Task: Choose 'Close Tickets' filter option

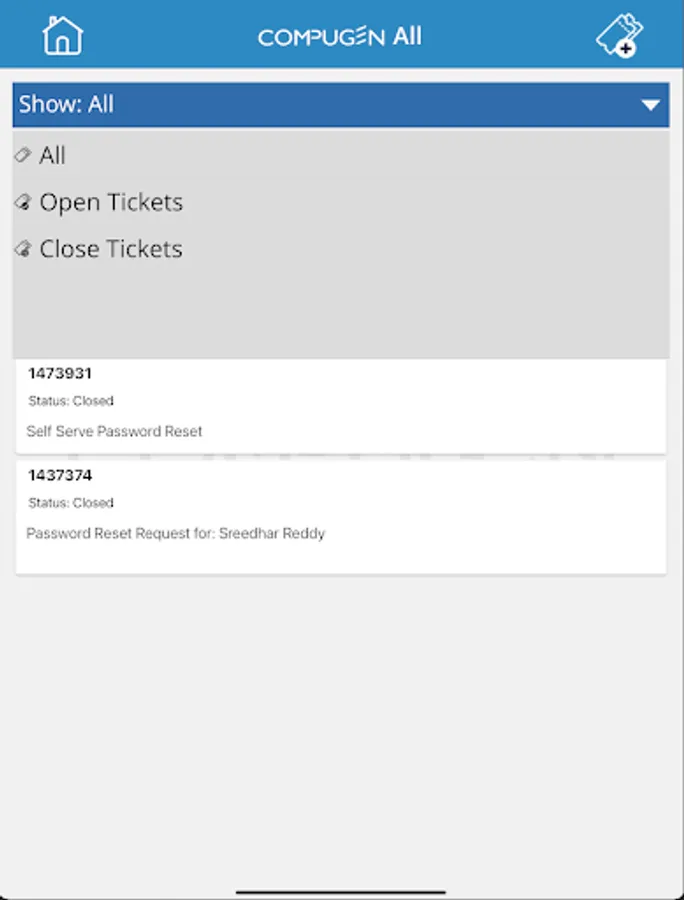Action: pos(111,249)
